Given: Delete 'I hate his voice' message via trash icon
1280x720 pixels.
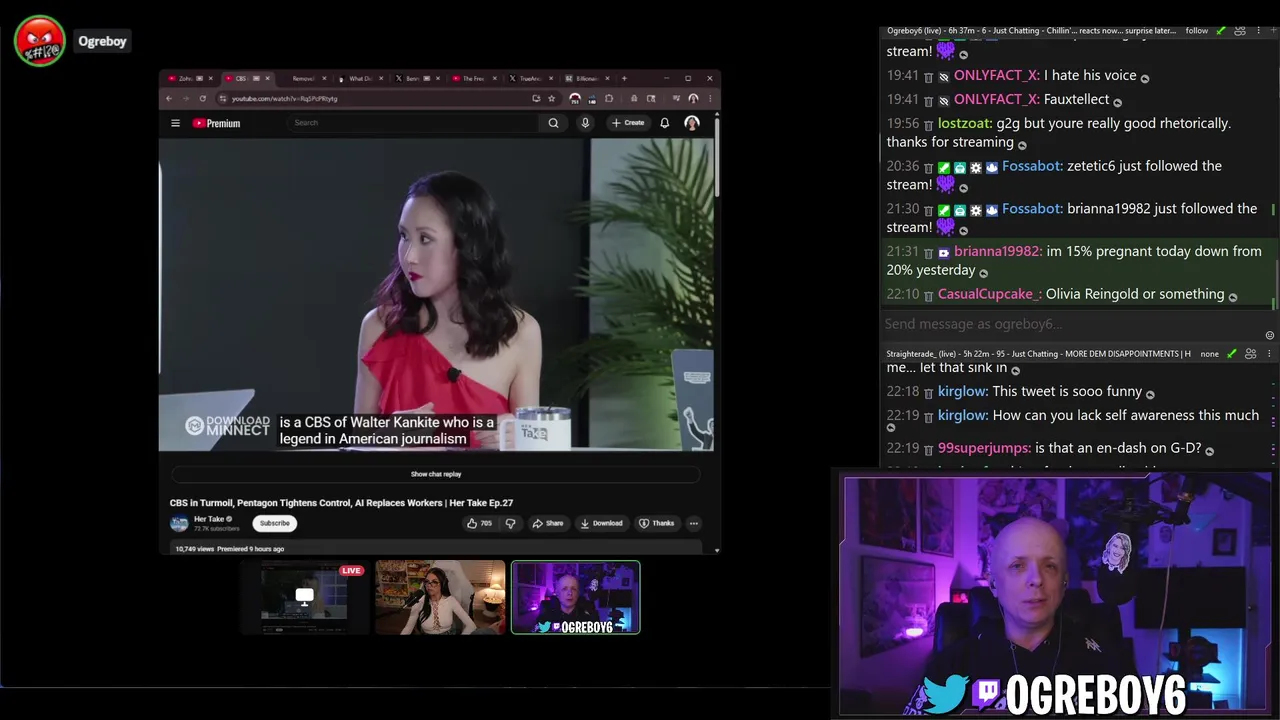Looking at the screenshot, I should tap(928, 76).
